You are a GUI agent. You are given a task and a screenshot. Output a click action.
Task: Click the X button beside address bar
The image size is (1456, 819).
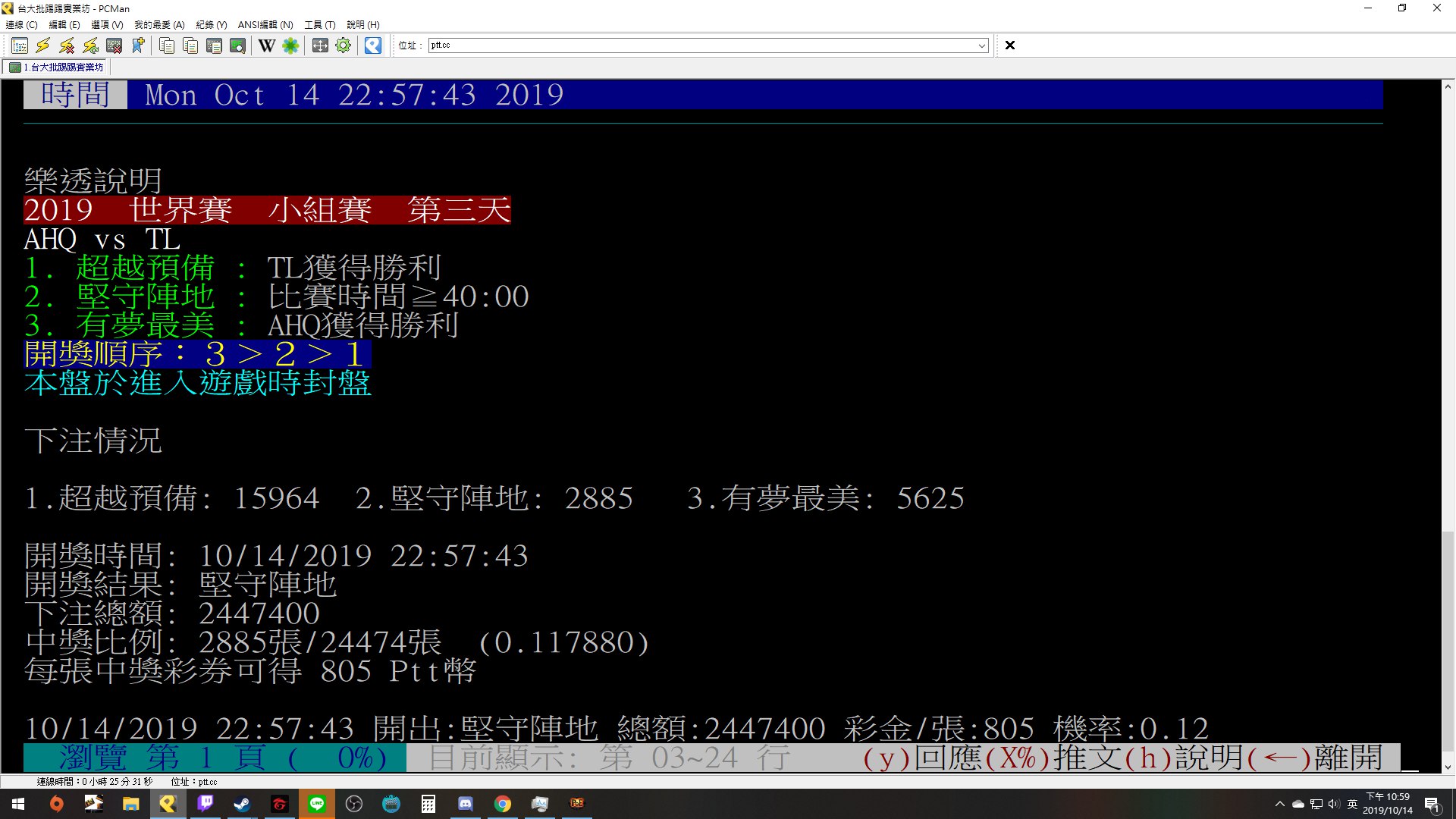(1010, 45)
